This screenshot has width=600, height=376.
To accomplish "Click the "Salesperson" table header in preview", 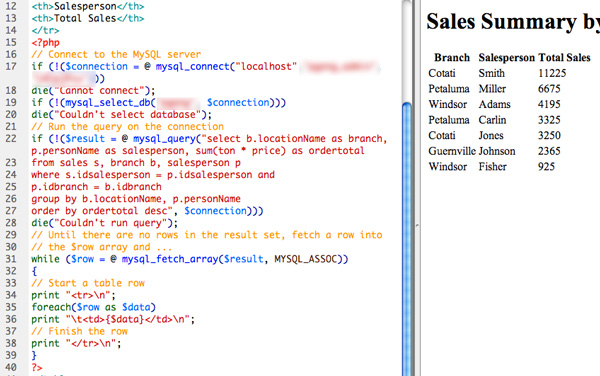I will (506, 57).
